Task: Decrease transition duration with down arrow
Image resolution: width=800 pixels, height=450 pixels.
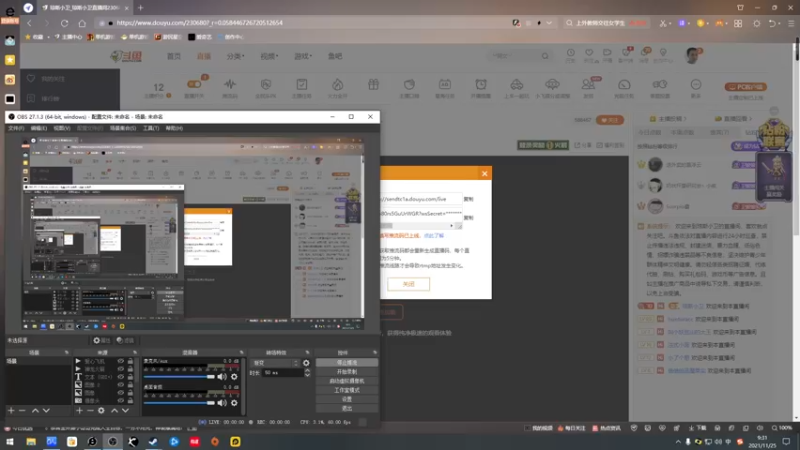Action: pyautogui.click(x=307, y=375)
